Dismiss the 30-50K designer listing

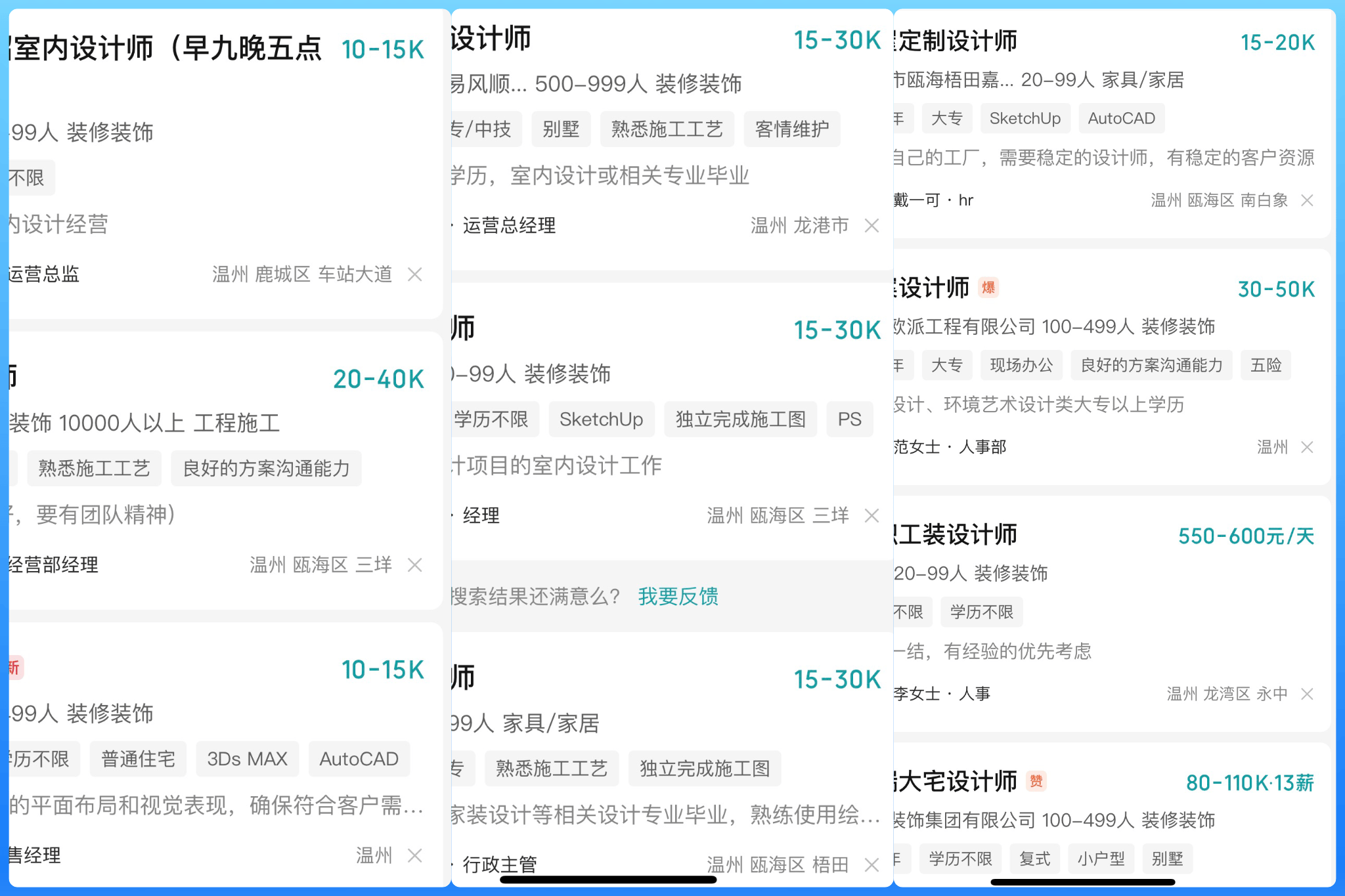tap(1307, 447)
